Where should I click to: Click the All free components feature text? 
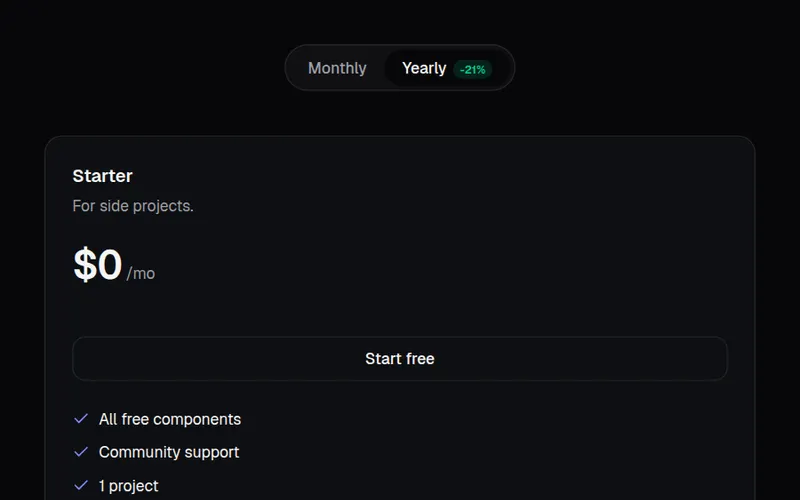click(170, 419)
